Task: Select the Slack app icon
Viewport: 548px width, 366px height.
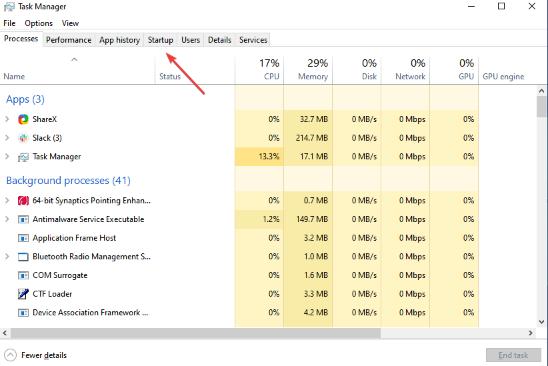Action: [x=23, y=138]
